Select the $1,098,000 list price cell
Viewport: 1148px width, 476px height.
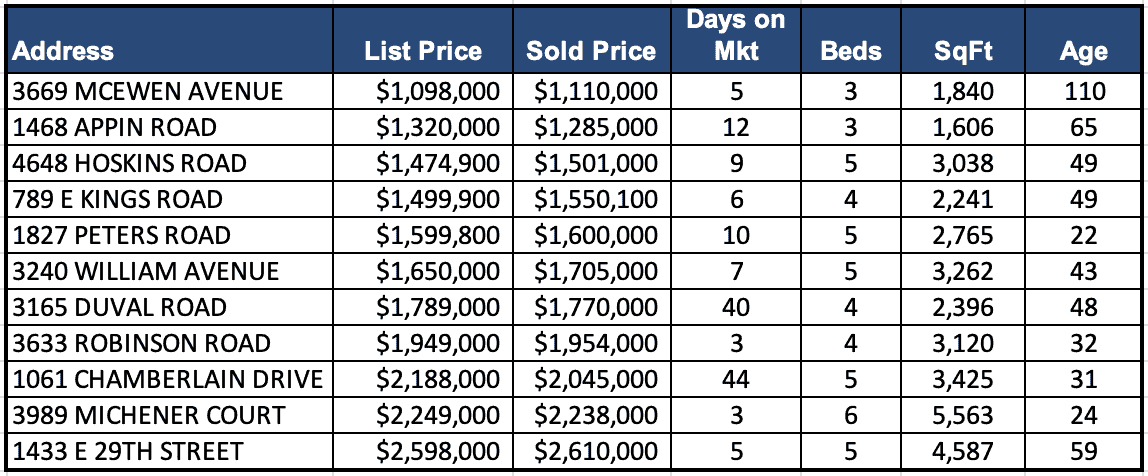(438, 92)
